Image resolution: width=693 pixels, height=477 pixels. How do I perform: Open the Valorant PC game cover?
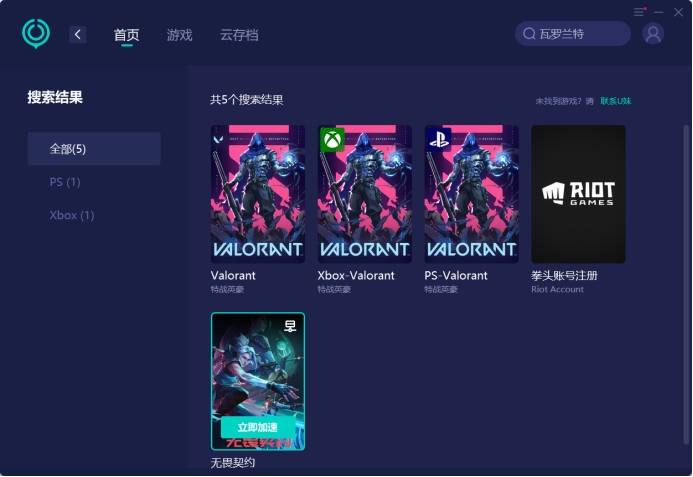[258, 194]
